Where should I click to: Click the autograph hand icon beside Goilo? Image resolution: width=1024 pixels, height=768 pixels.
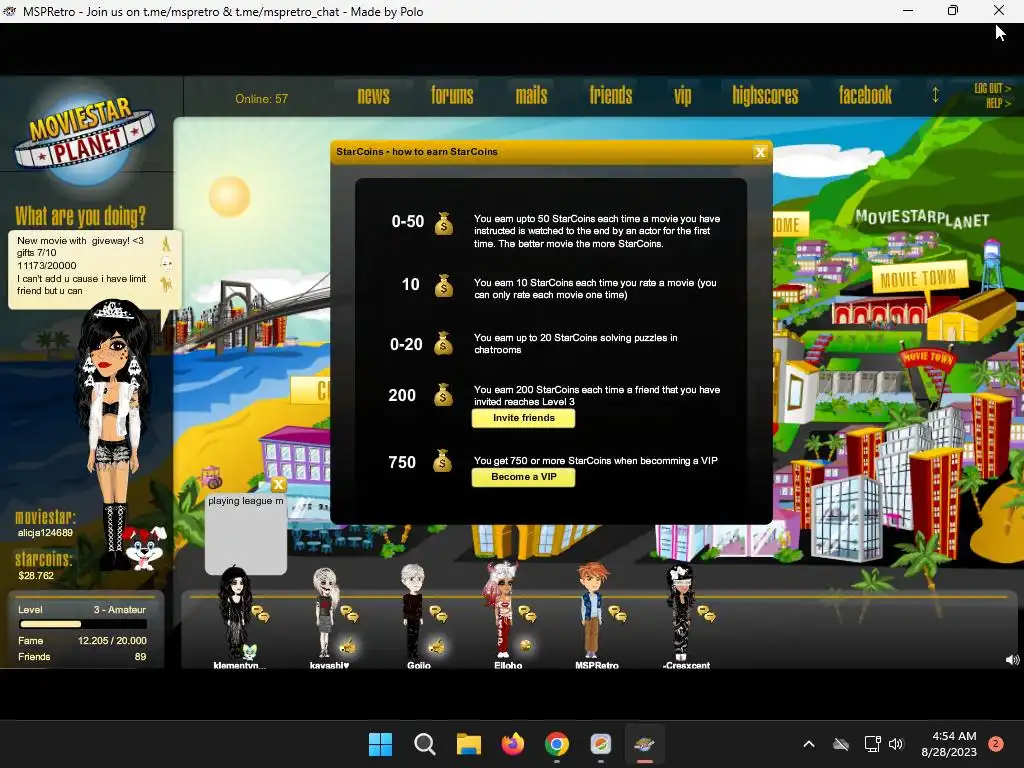436,647
